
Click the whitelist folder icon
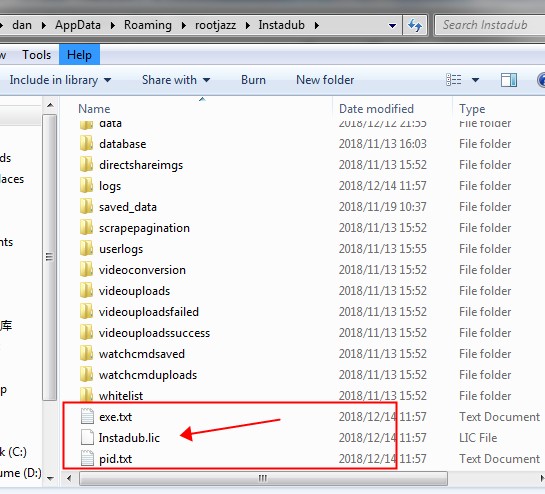tap(86, 395)
